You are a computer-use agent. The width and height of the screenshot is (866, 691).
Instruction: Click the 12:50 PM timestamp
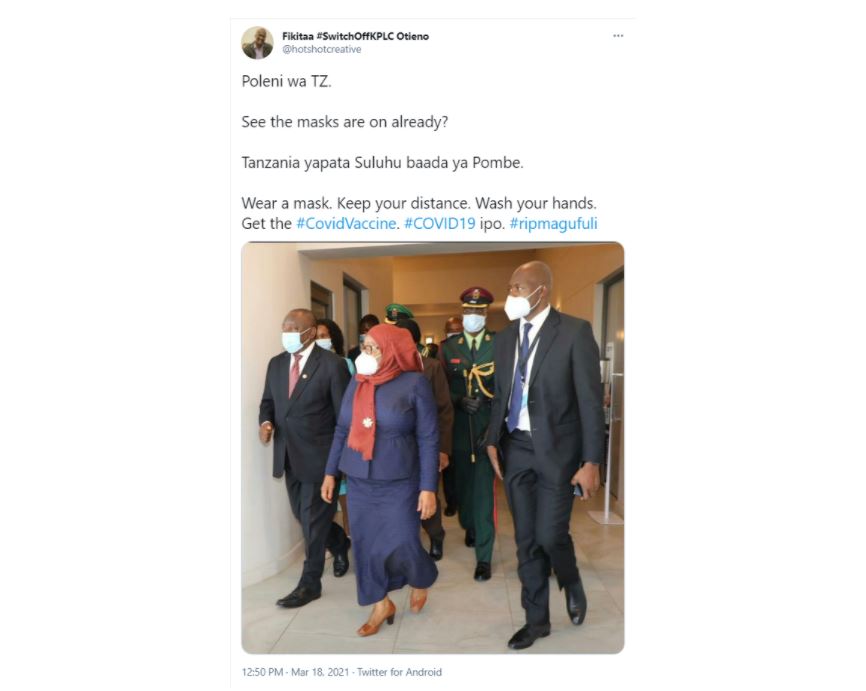[x=262, y=672]
